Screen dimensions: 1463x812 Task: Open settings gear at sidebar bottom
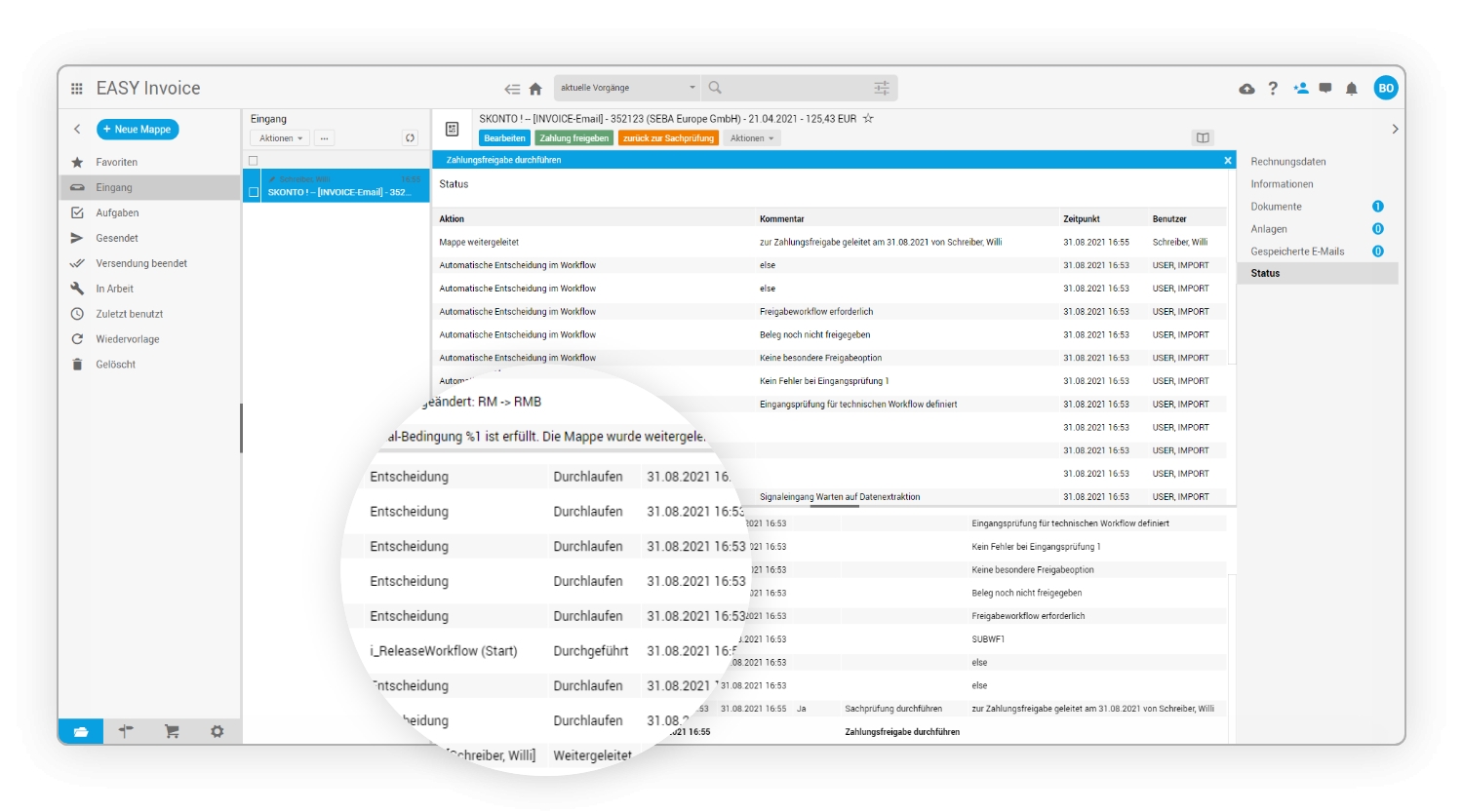[x=217, y=731]
